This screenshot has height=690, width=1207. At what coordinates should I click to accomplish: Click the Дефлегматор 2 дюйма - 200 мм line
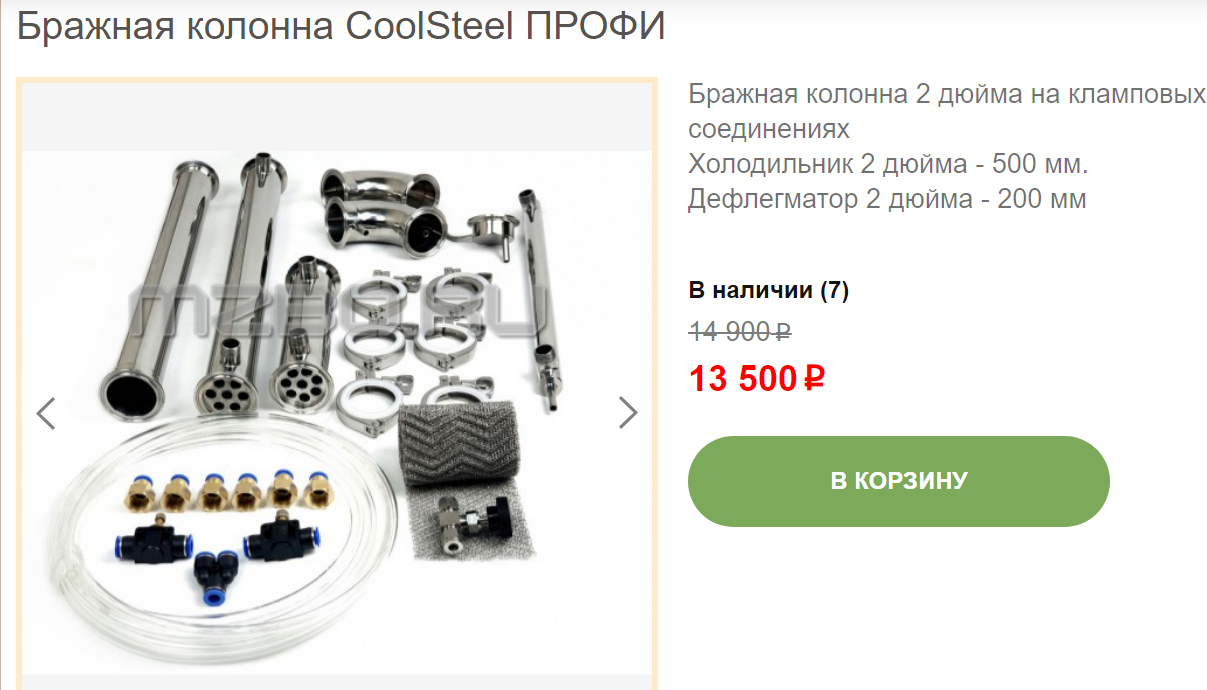click(887, 199)
